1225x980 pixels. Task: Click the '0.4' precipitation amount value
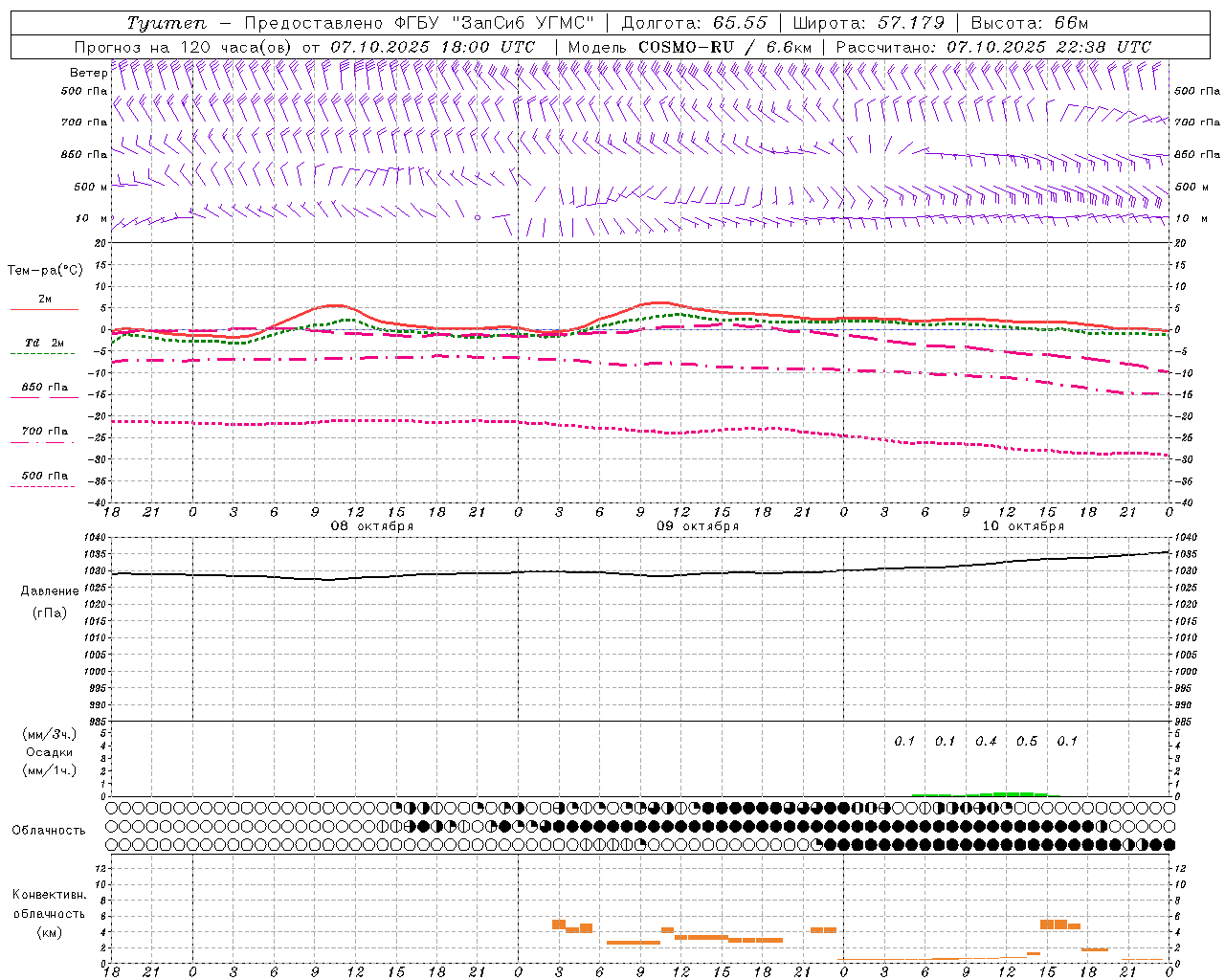tap(986, 742)
